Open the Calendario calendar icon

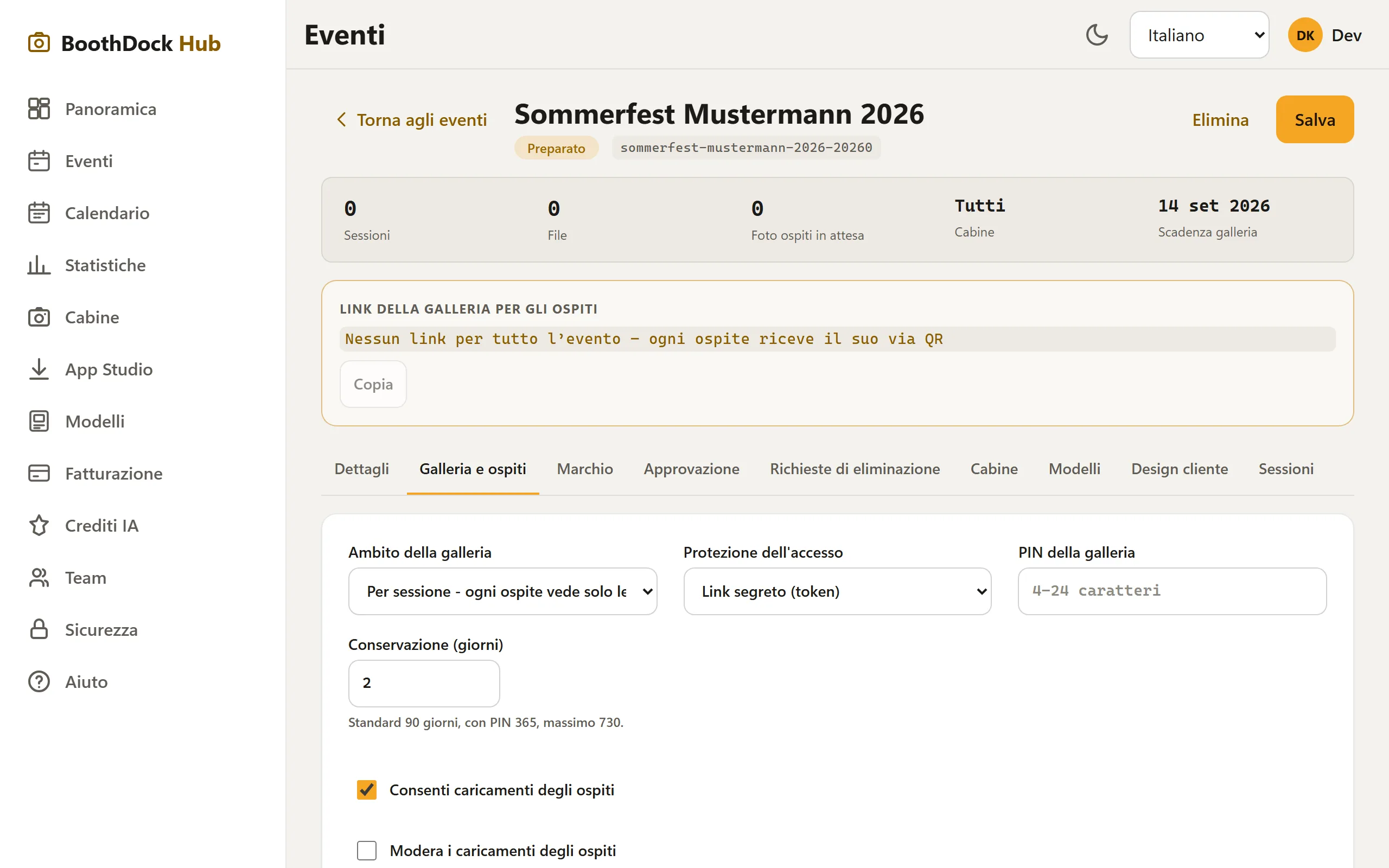pos(39,213)
